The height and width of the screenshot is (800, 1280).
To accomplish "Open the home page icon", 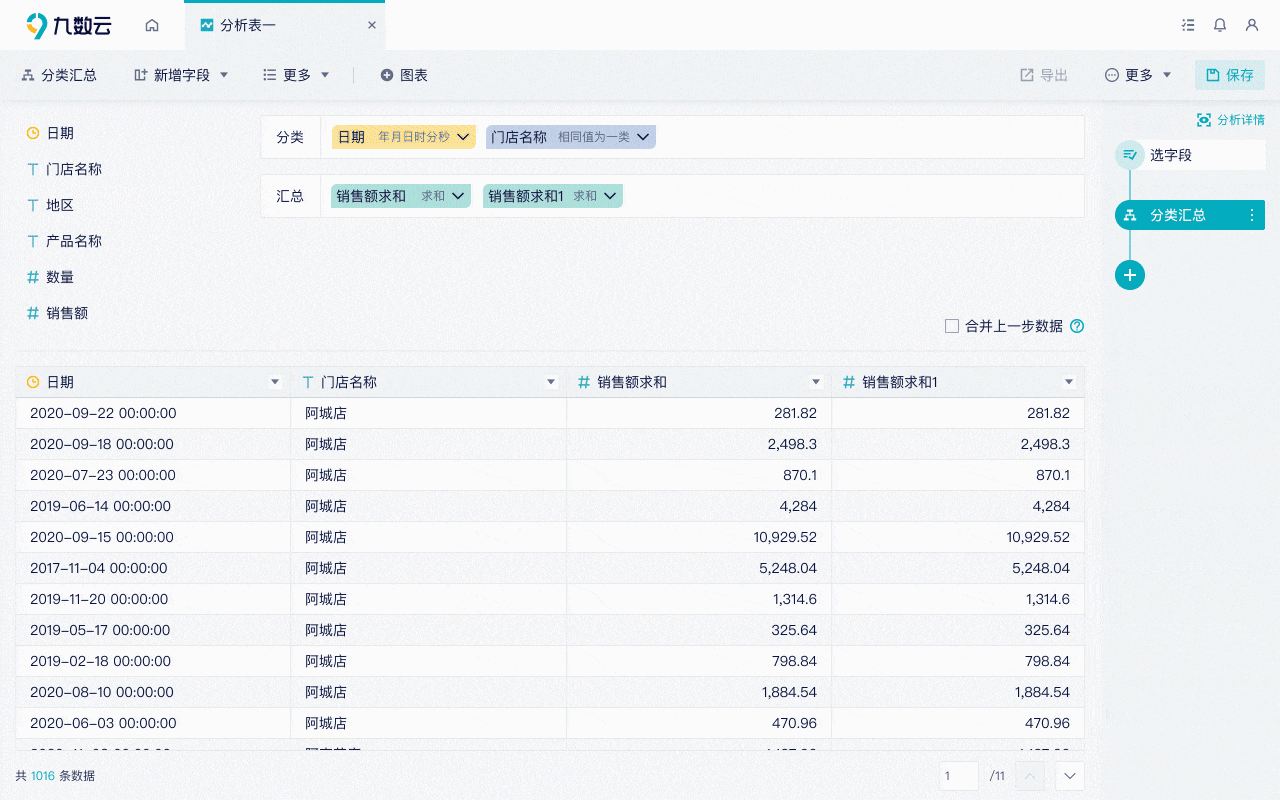I will tap(152, 25).
